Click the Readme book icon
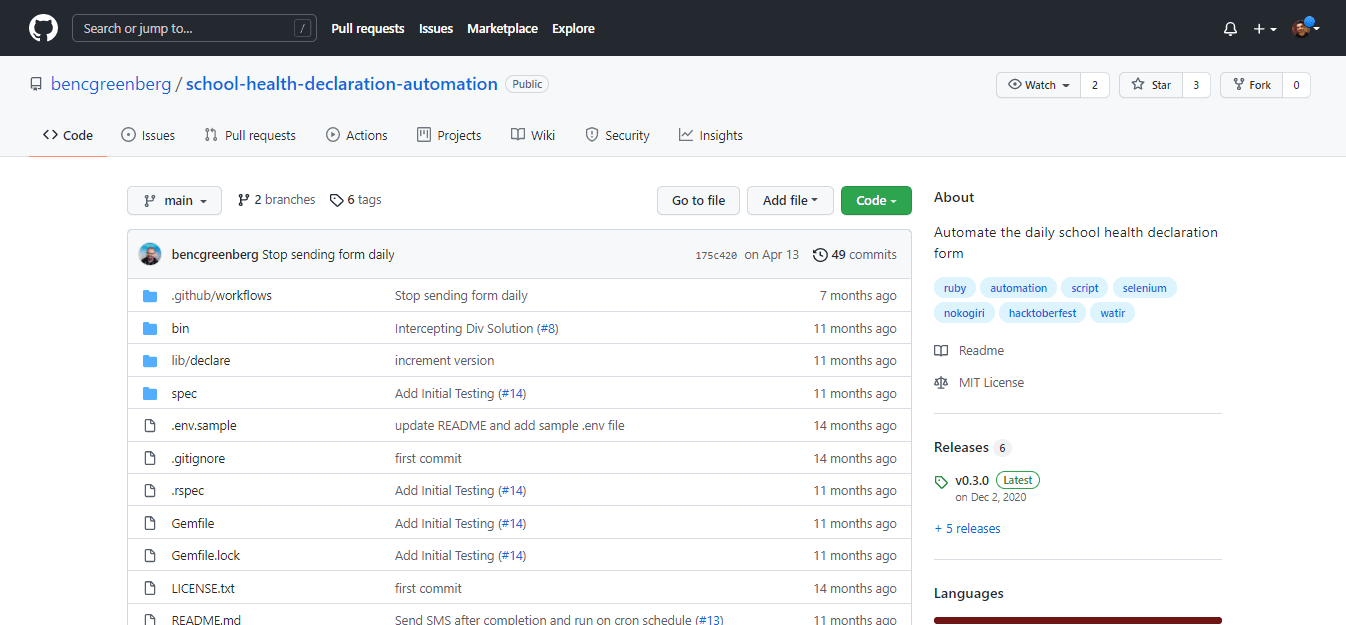1346x625 pixels. coord(941,351)
